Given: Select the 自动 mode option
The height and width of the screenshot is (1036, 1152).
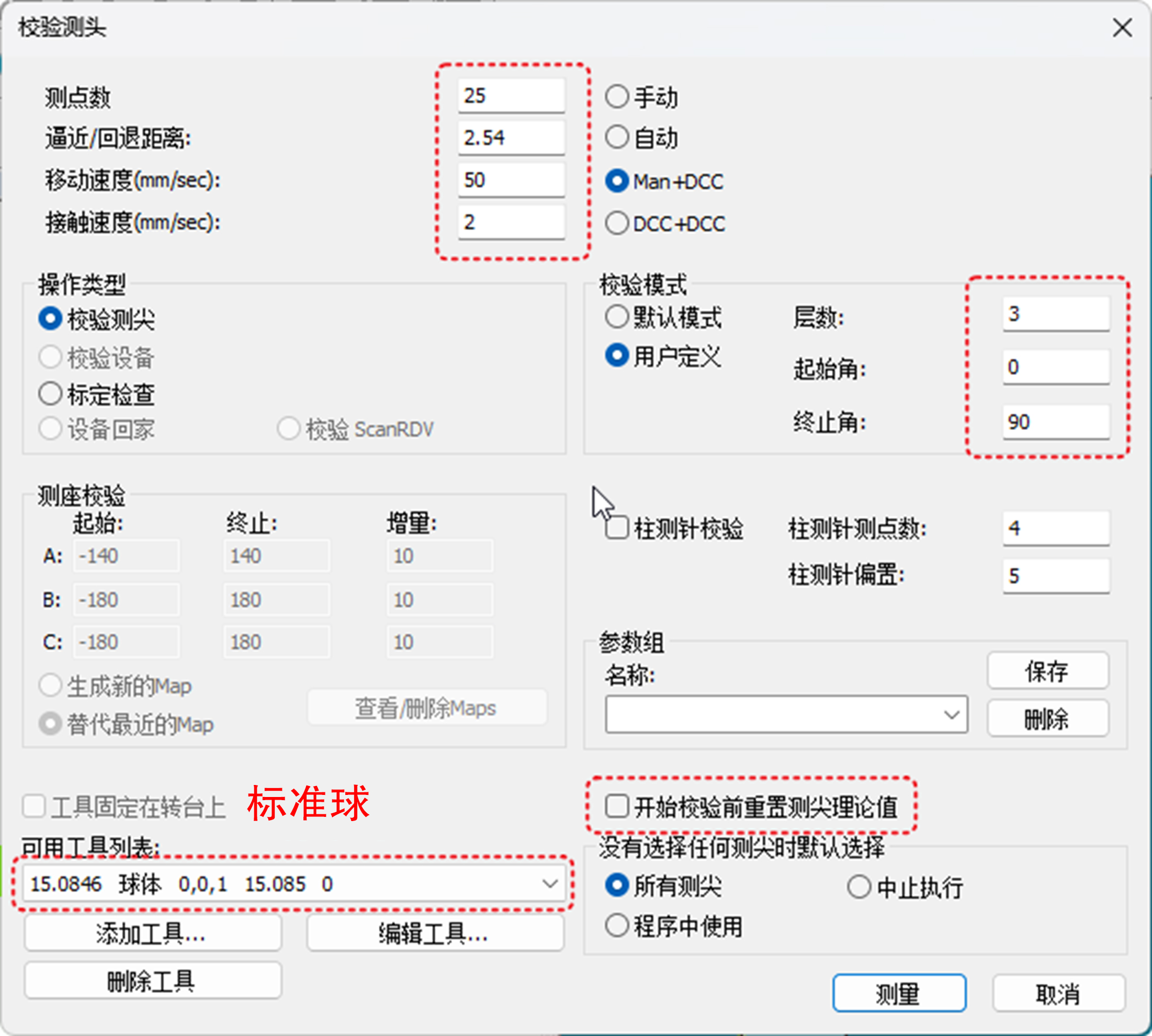Looking at the screenshot, I should (x=617, y=138).
